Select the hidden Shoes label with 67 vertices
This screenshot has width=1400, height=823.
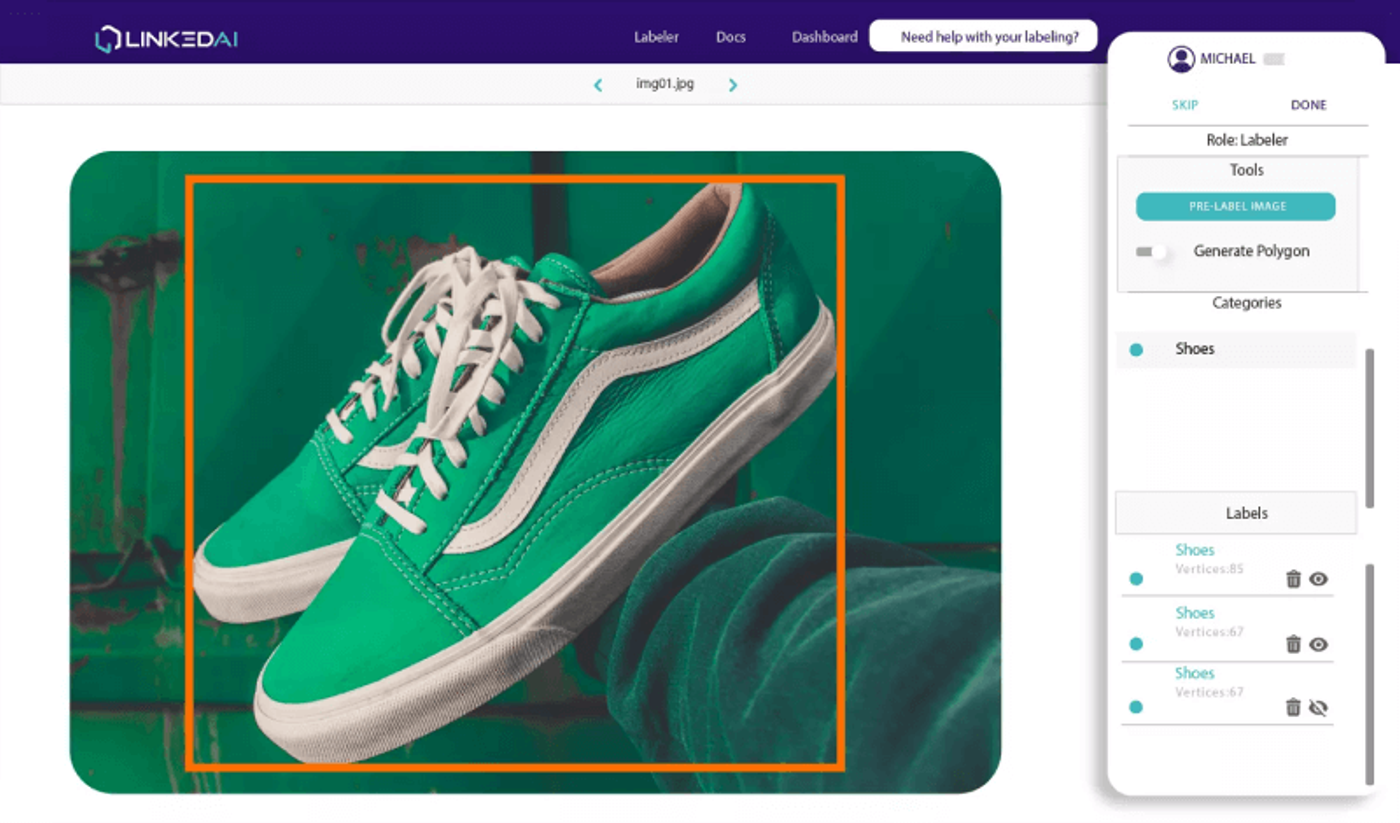1195,673
